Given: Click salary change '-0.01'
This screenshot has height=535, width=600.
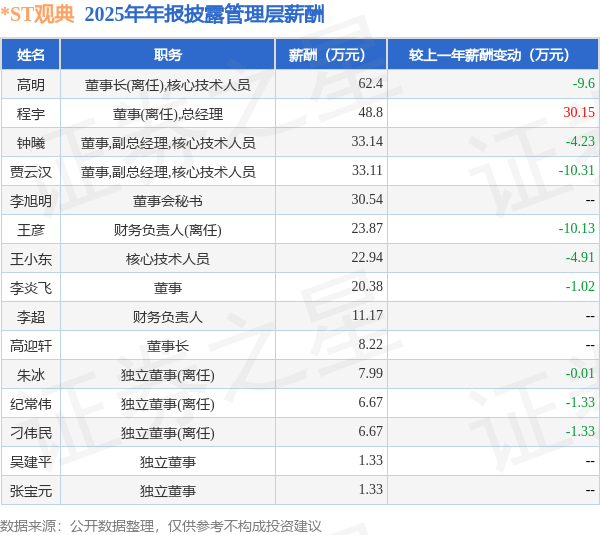Looking at the screenshot, I should pyautogui.click(x=580, y=373).
